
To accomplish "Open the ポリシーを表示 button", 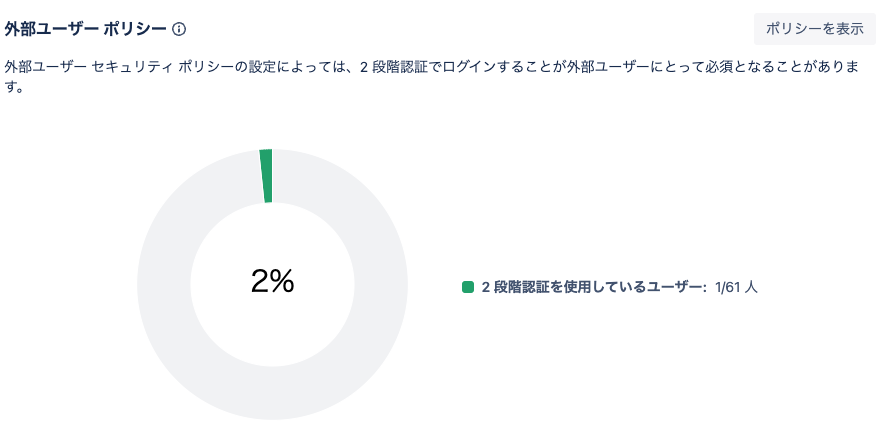I will (x=814, y=29).
